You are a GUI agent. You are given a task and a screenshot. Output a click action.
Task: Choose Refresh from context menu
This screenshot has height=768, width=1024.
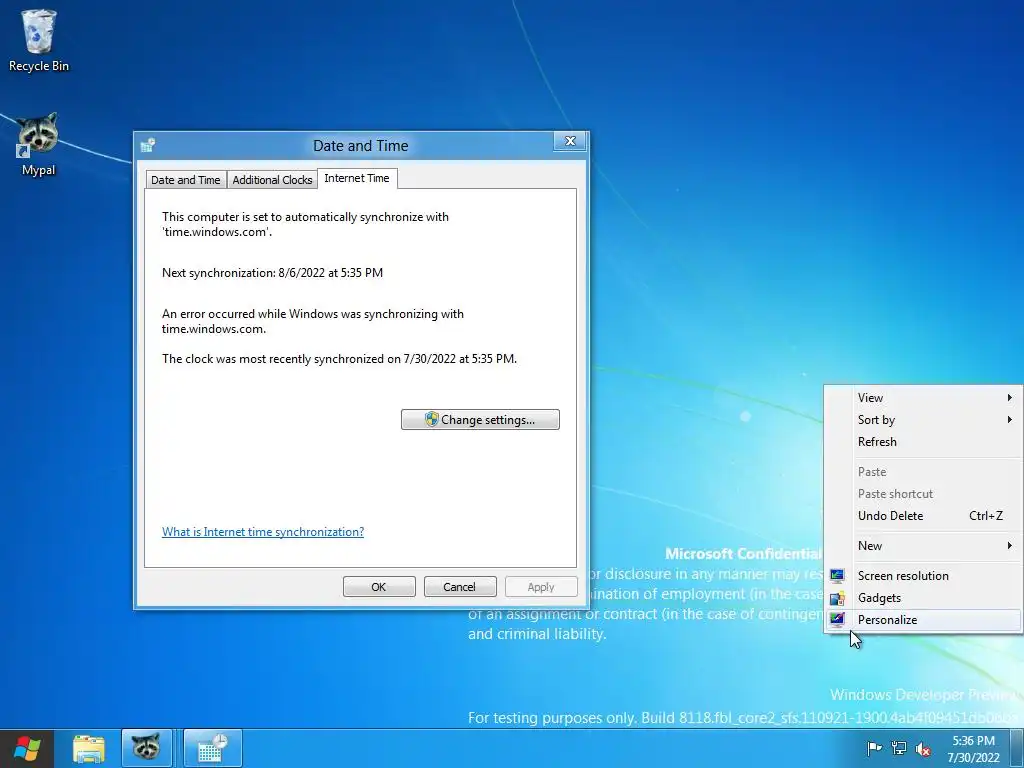tap(922, 442)
